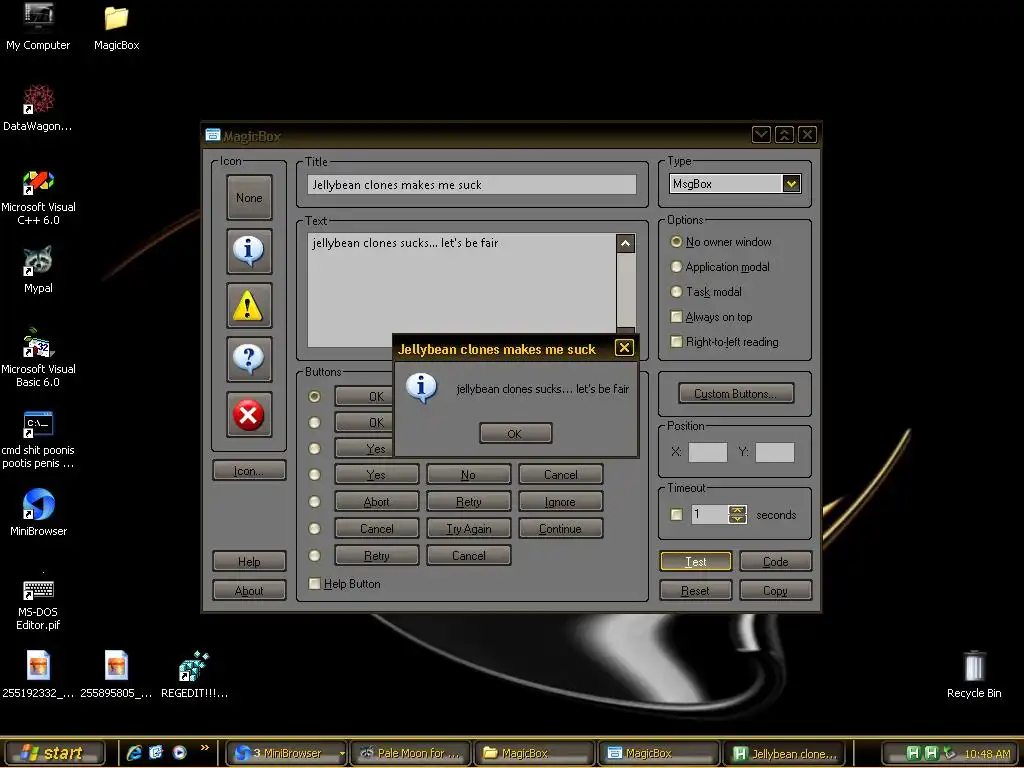Viewport: 1024px width, 768px height.
Task: Select the Yes/No/Cancel buttons radio option
Action: (x=315, y=475)
